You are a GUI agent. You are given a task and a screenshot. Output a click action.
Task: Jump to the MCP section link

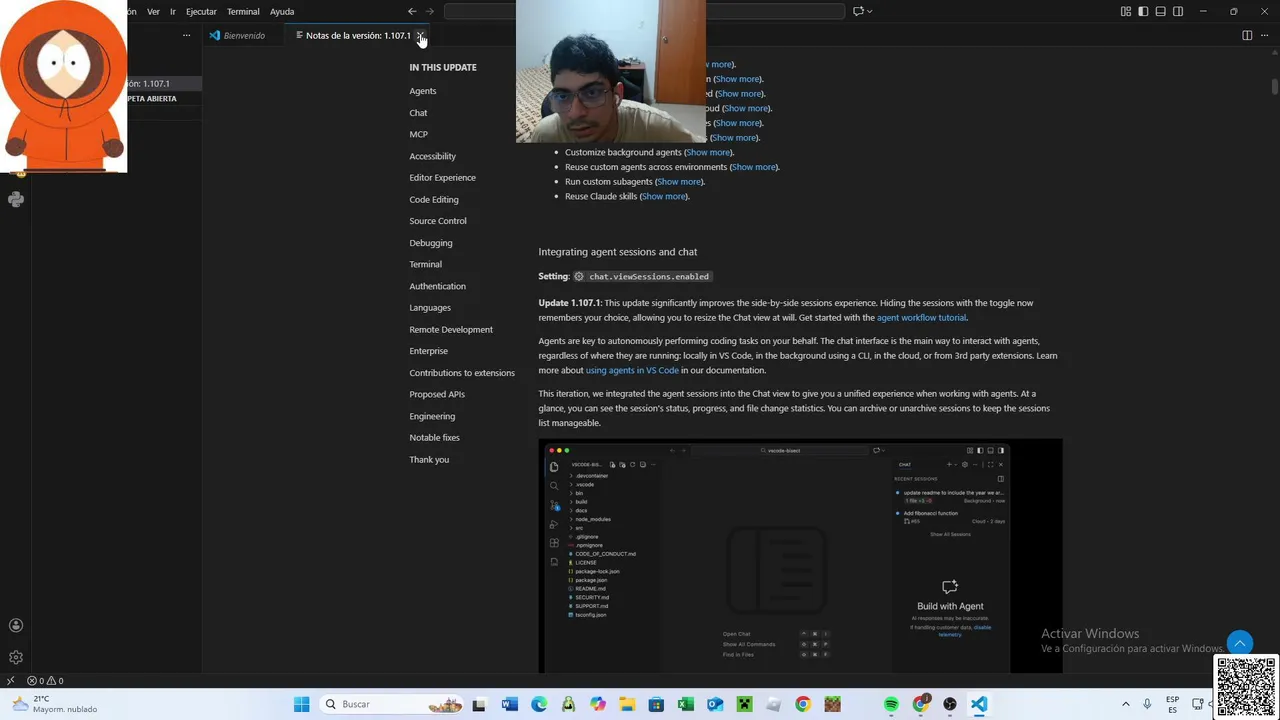pyautogui.click(x=418, y=134)
